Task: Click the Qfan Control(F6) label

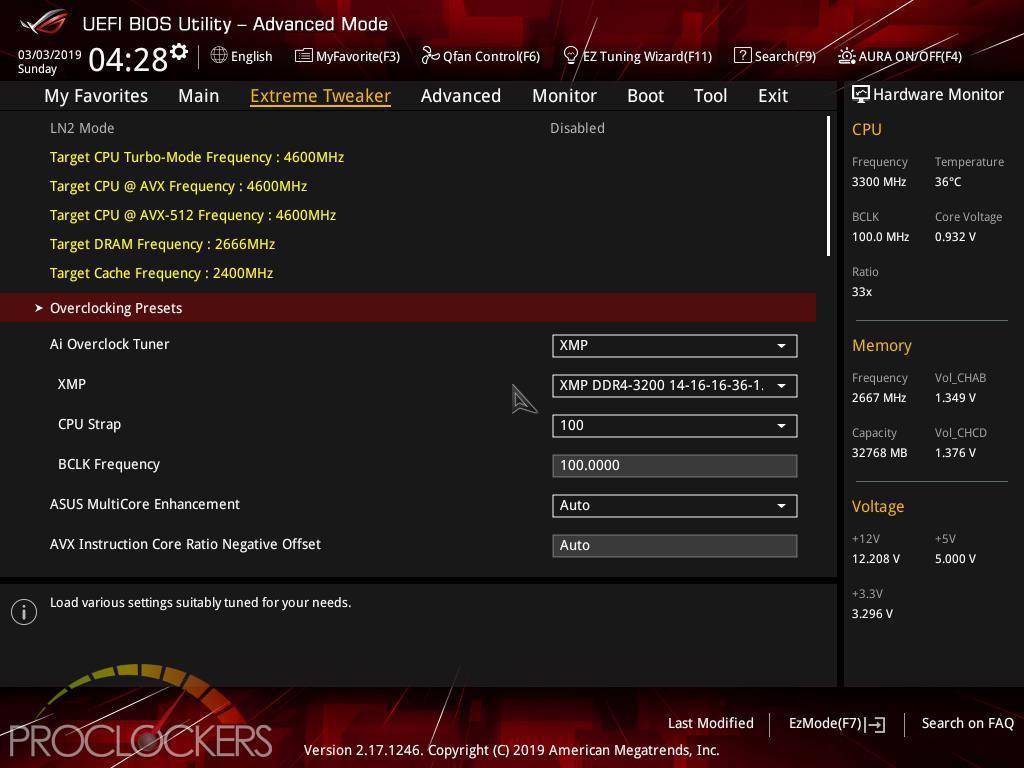Action: pos(491,56)
